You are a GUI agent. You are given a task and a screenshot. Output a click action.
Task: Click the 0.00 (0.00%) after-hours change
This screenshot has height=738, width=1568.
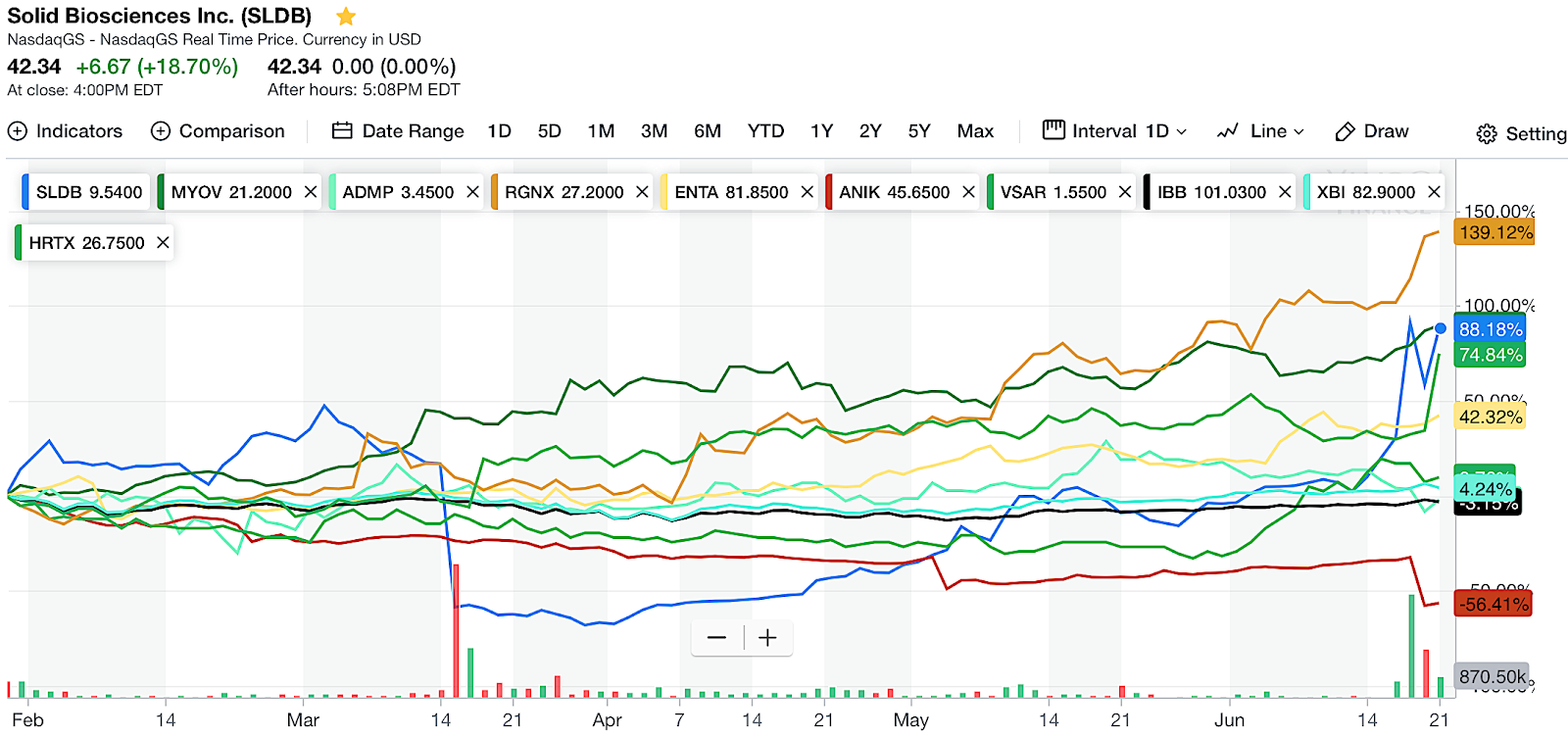click(x=394, y=67)
